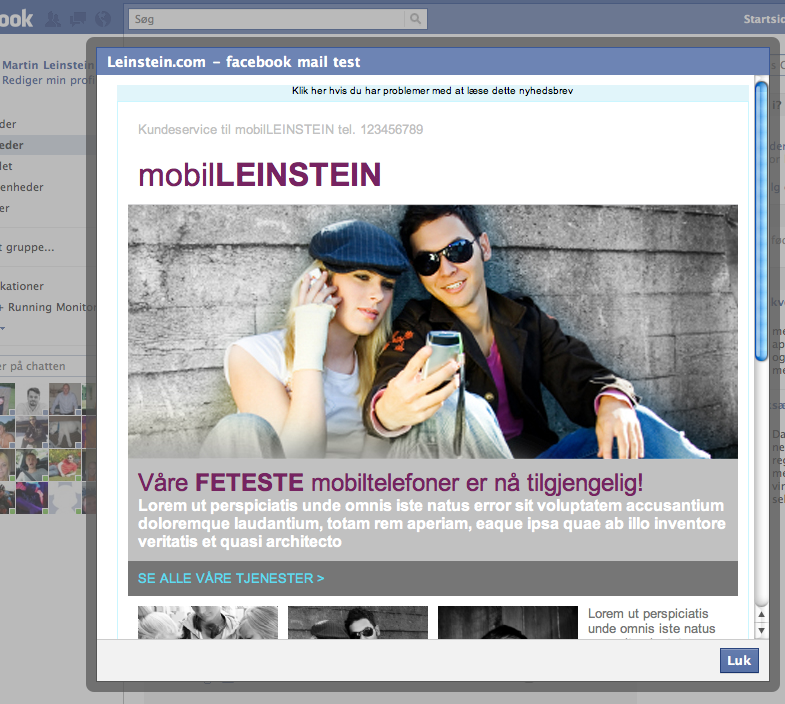Click the friend requests icon in header
Screen dimensions: 785x704
pos(54,19)
